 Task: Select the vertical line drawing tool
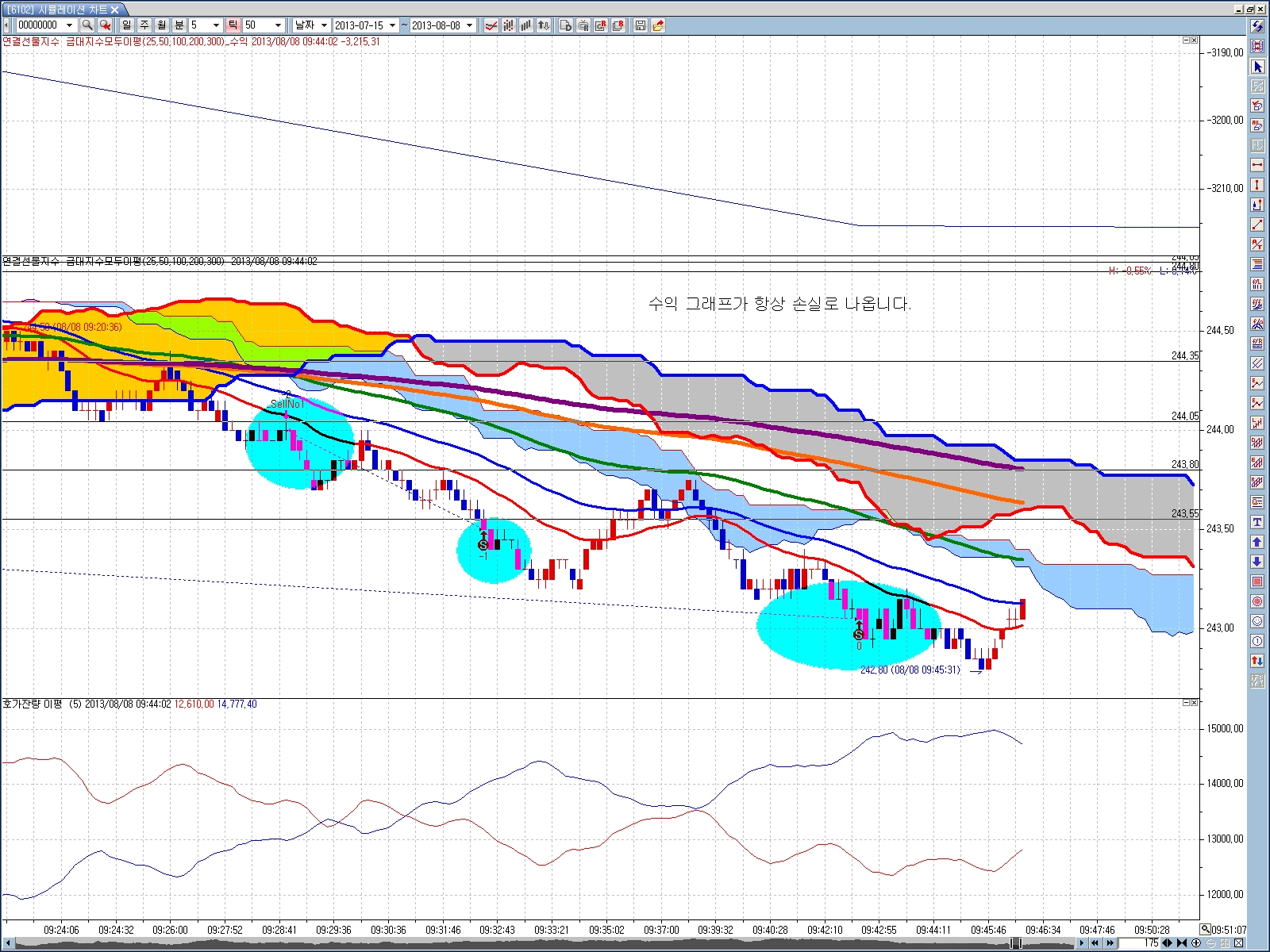(x=1257, y=185)
